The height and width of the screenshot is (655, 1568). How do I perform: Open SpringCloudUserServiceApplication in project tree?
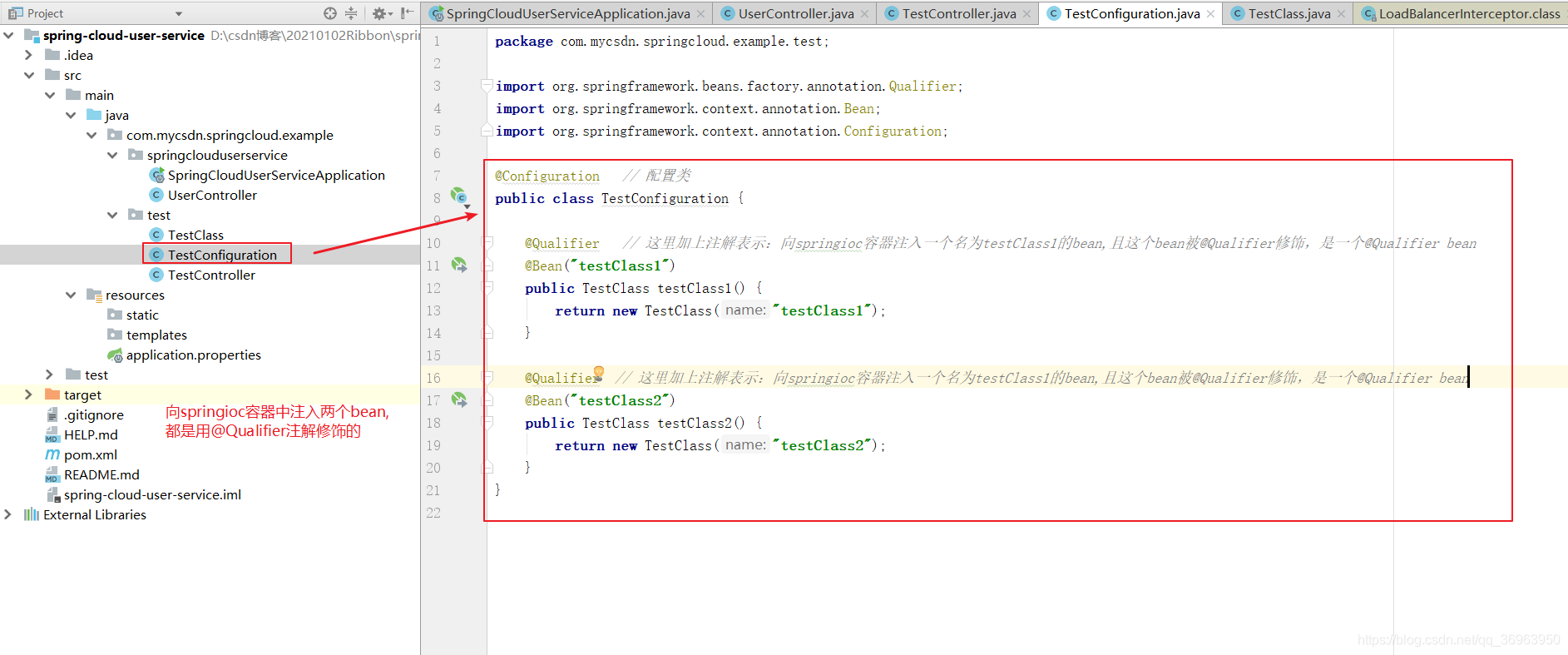click(276, 175)
